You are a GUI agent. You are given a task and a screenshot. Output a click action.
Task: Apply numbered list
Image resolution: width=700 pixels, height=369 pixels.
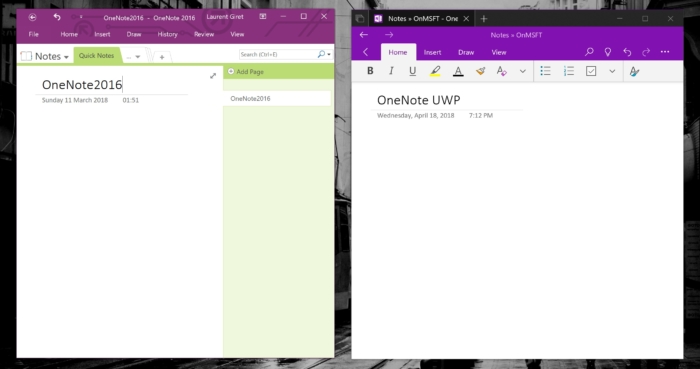tap(569, 71)
